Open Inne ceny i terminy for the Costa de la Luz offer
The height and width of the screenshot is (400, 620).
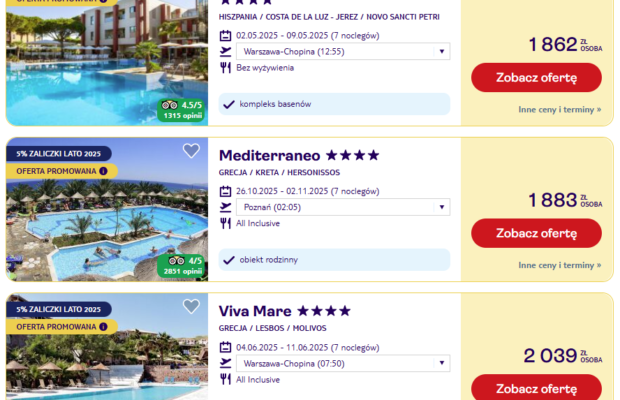pos(560,109)
